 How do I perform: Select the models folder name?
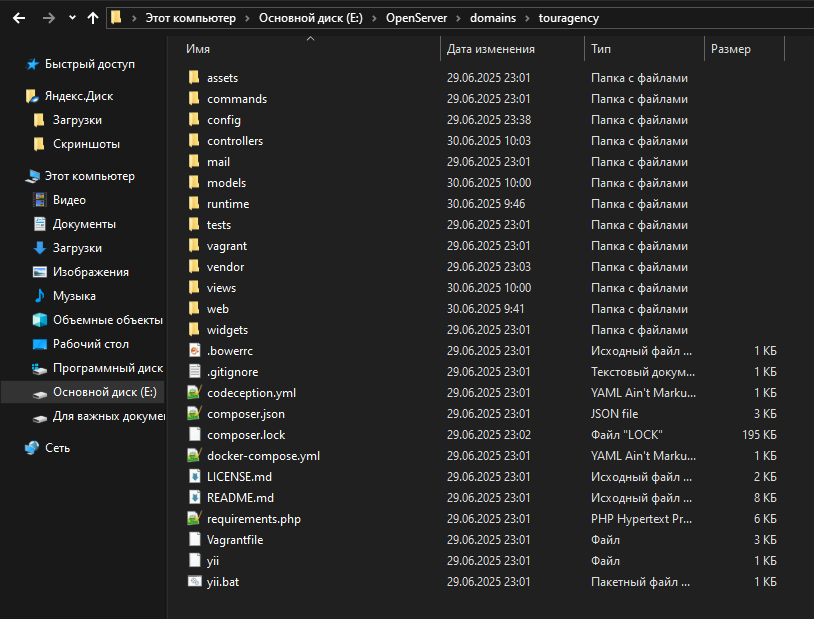coord(226,183)
